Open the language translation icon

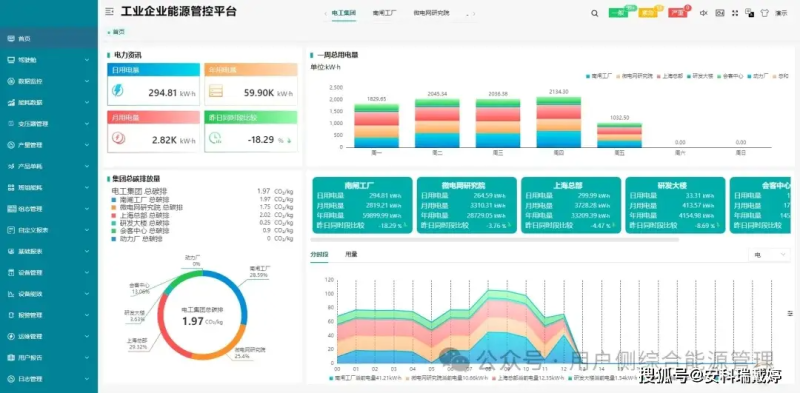(749, 13)
